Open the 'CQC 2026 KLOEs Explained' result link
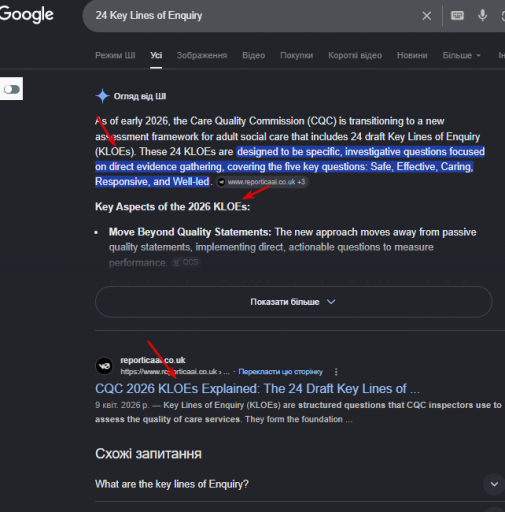Screen dimensions: 505x512 click(257, 389)
